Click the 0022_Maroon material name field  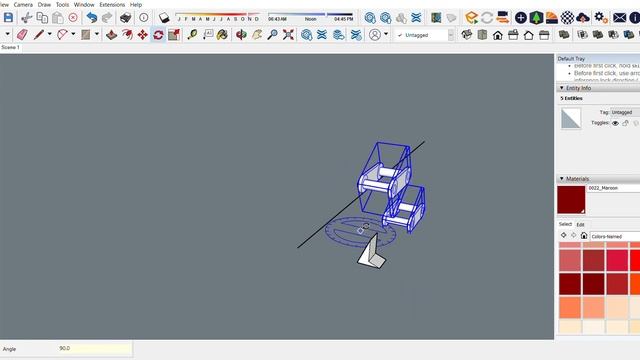click(613, 188)
